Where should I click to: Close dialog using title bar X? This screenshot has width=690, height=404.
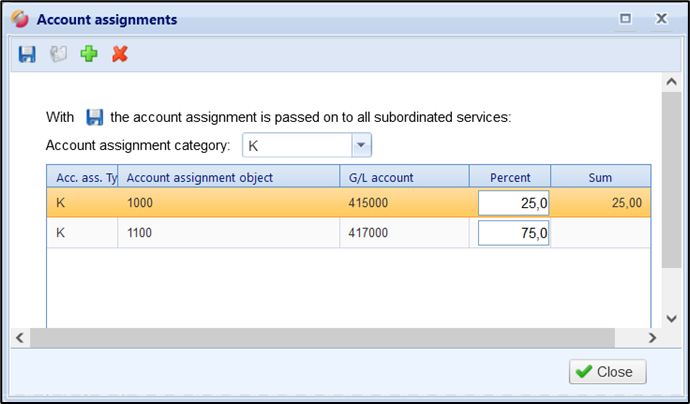tap(661, 19)
